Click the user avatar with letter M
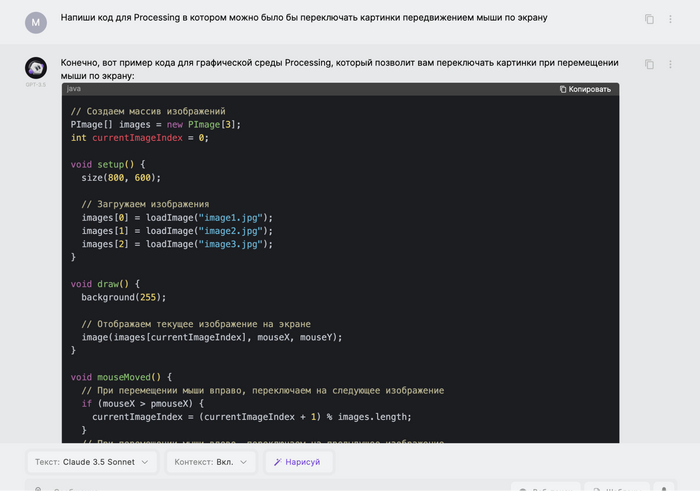This screenshot has height=491, width=700. [x=36, y=22]
